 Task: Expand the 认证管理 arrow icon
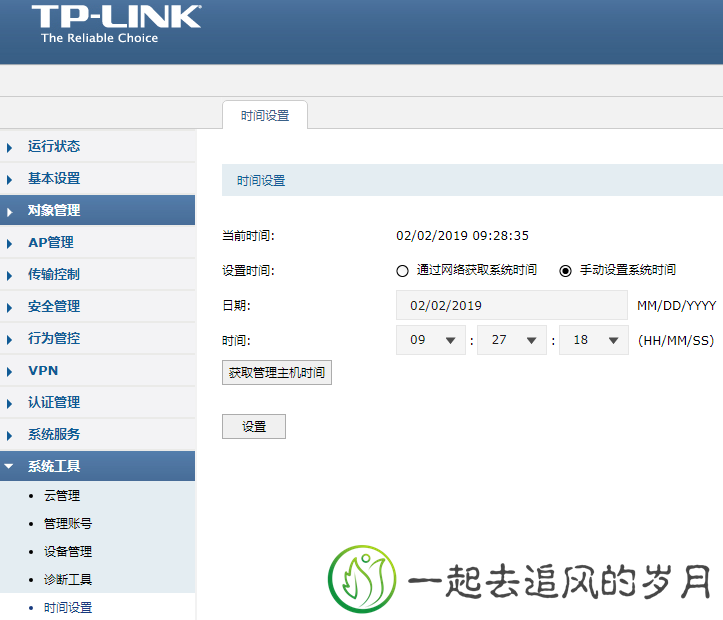coord(9,404)
